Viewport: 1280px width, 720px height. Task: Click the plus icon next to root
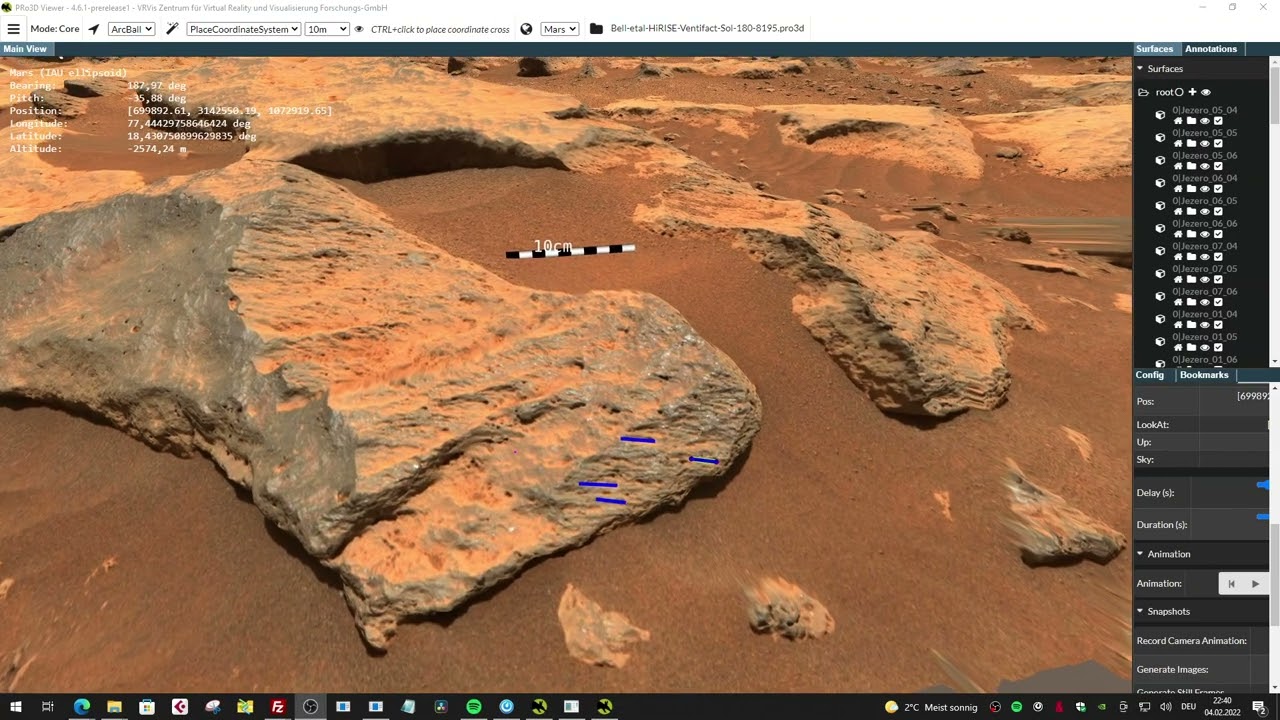(1192, 92)
